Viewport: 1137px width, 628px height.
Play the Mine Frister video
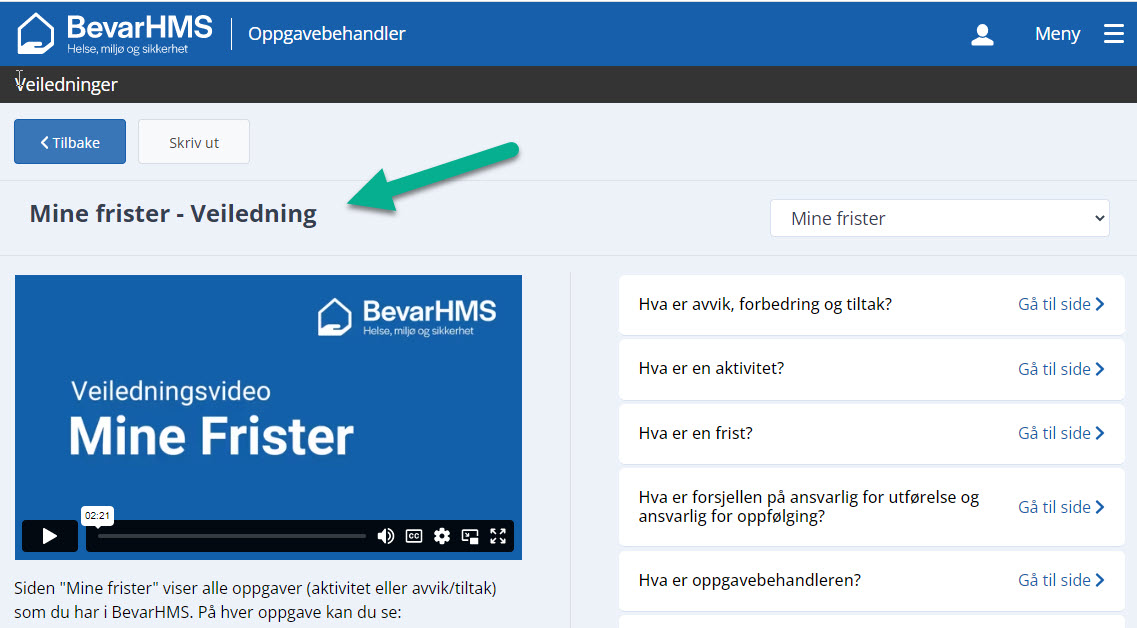[x=49, y=536]
